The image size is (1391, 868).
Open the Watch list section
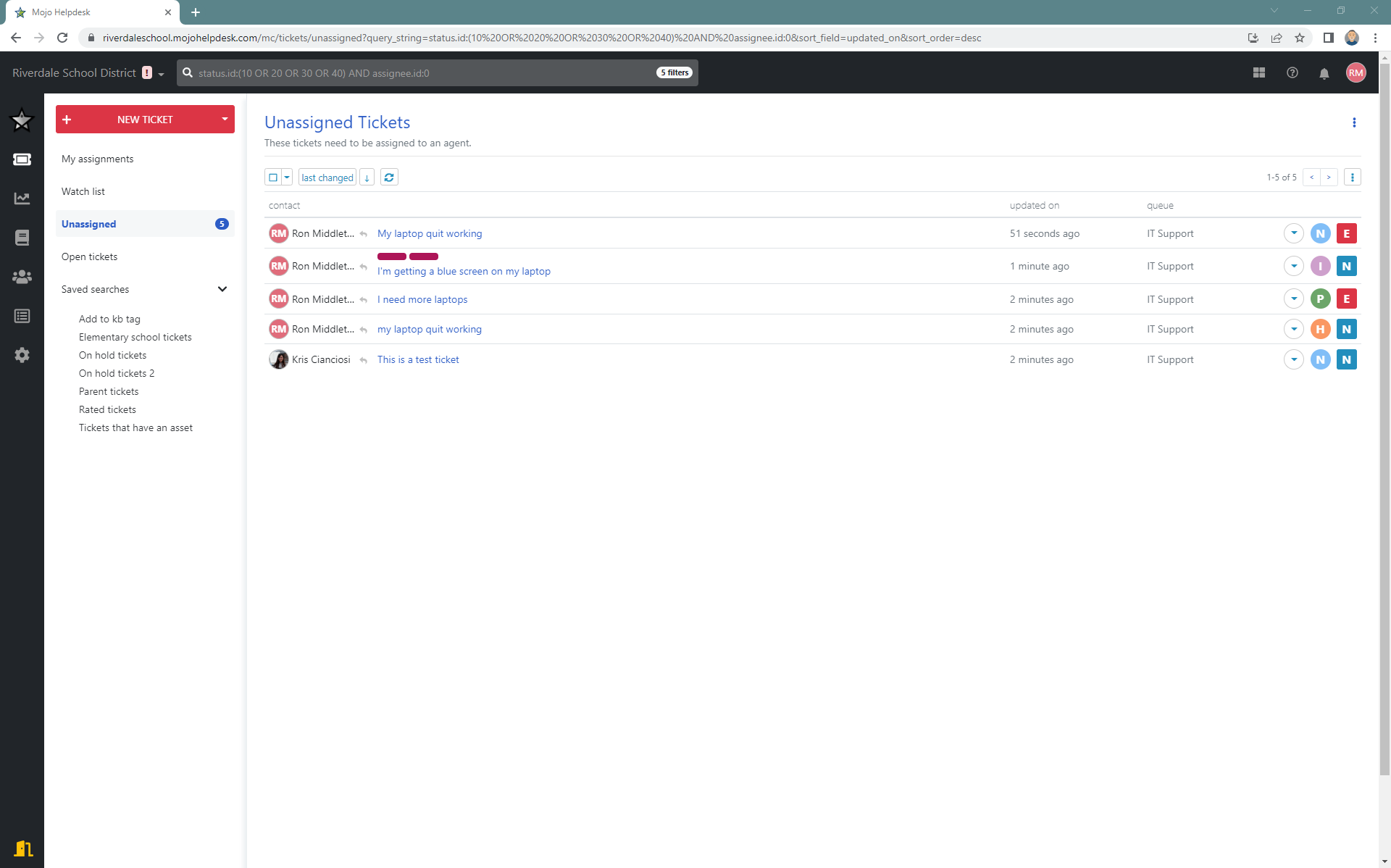click(83, 191)
